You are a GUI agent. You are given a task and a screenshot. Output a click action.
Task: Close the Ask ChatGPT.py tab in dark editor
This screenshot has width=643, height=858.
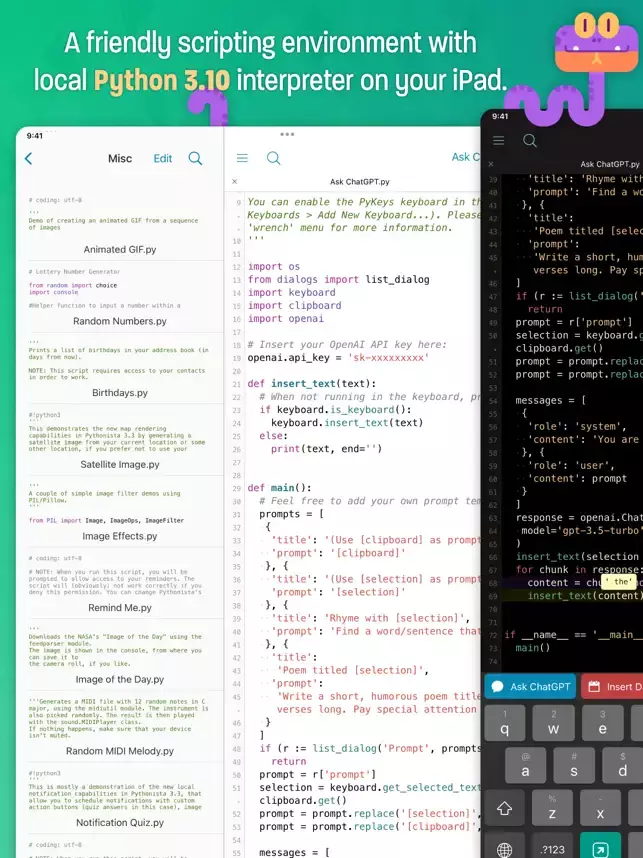click(491, 164)
